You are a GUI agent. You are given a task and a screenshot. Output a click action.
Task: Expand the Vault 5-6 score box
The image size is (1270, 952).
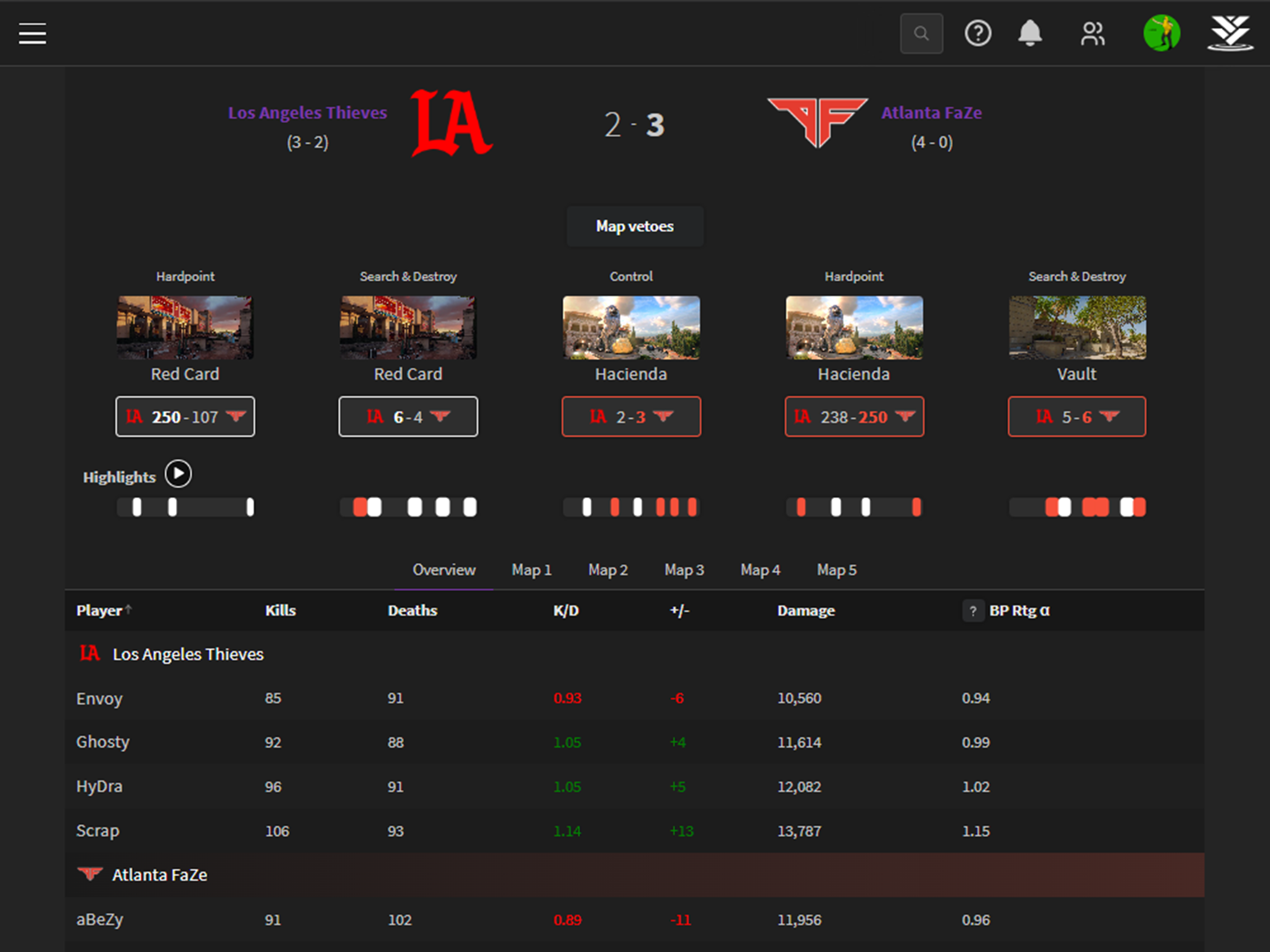click(x=1077, y=416)
